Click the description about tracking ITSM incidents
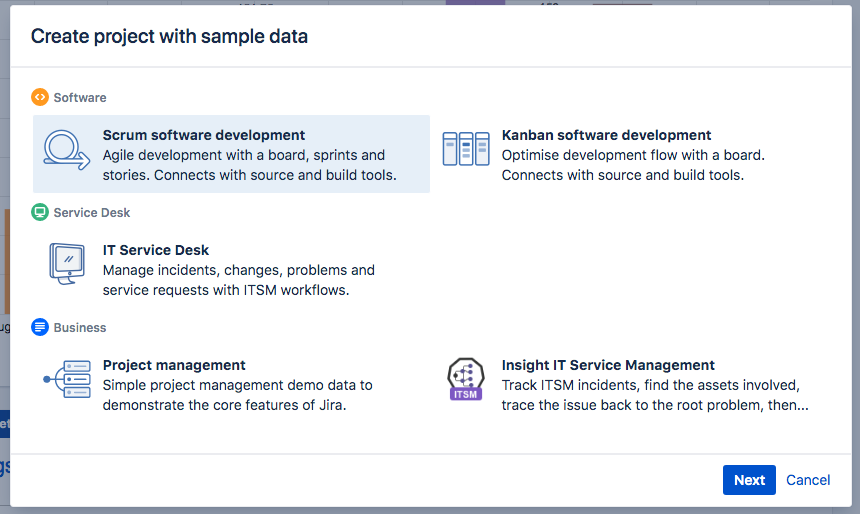860x514 pixels. point(655,395)
